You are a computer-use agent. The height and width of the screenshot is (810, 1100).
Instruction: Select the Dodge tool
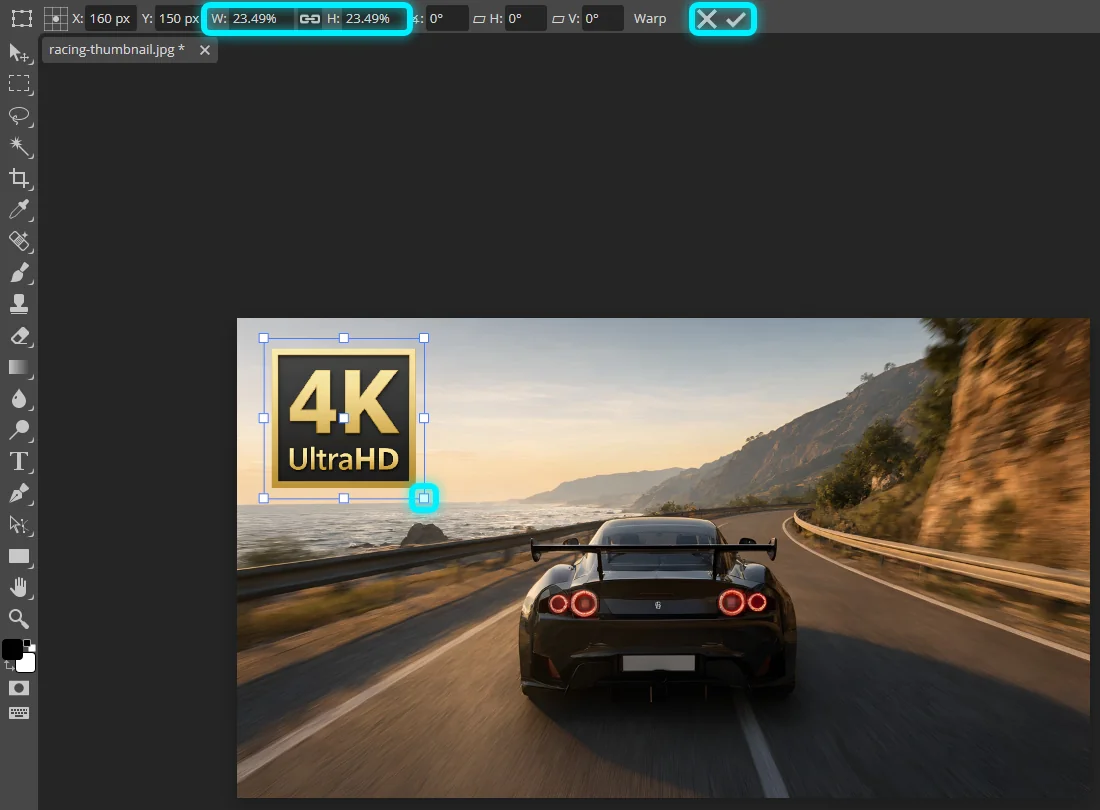19,430
